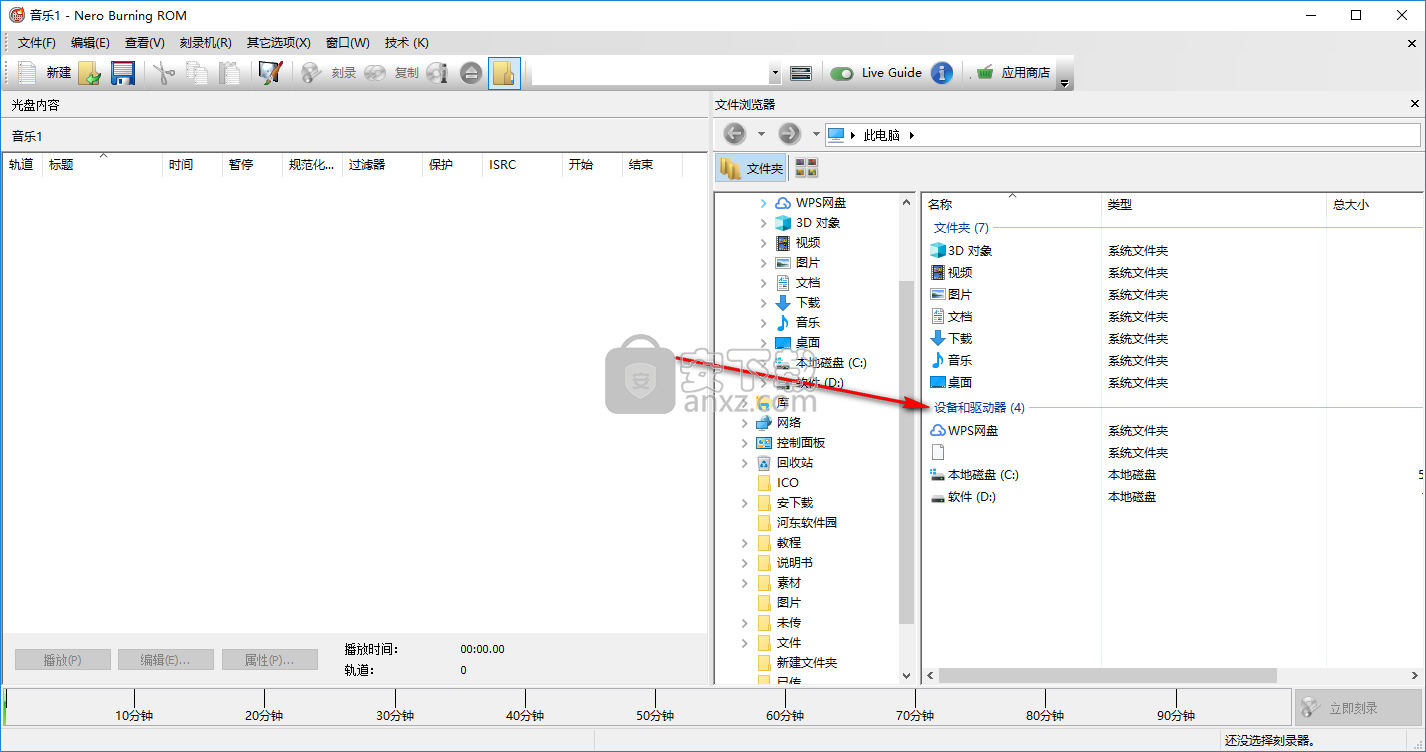The image size is (1426, 752).
Task: Open the 其它选项(X) menu
Action: 278,43
